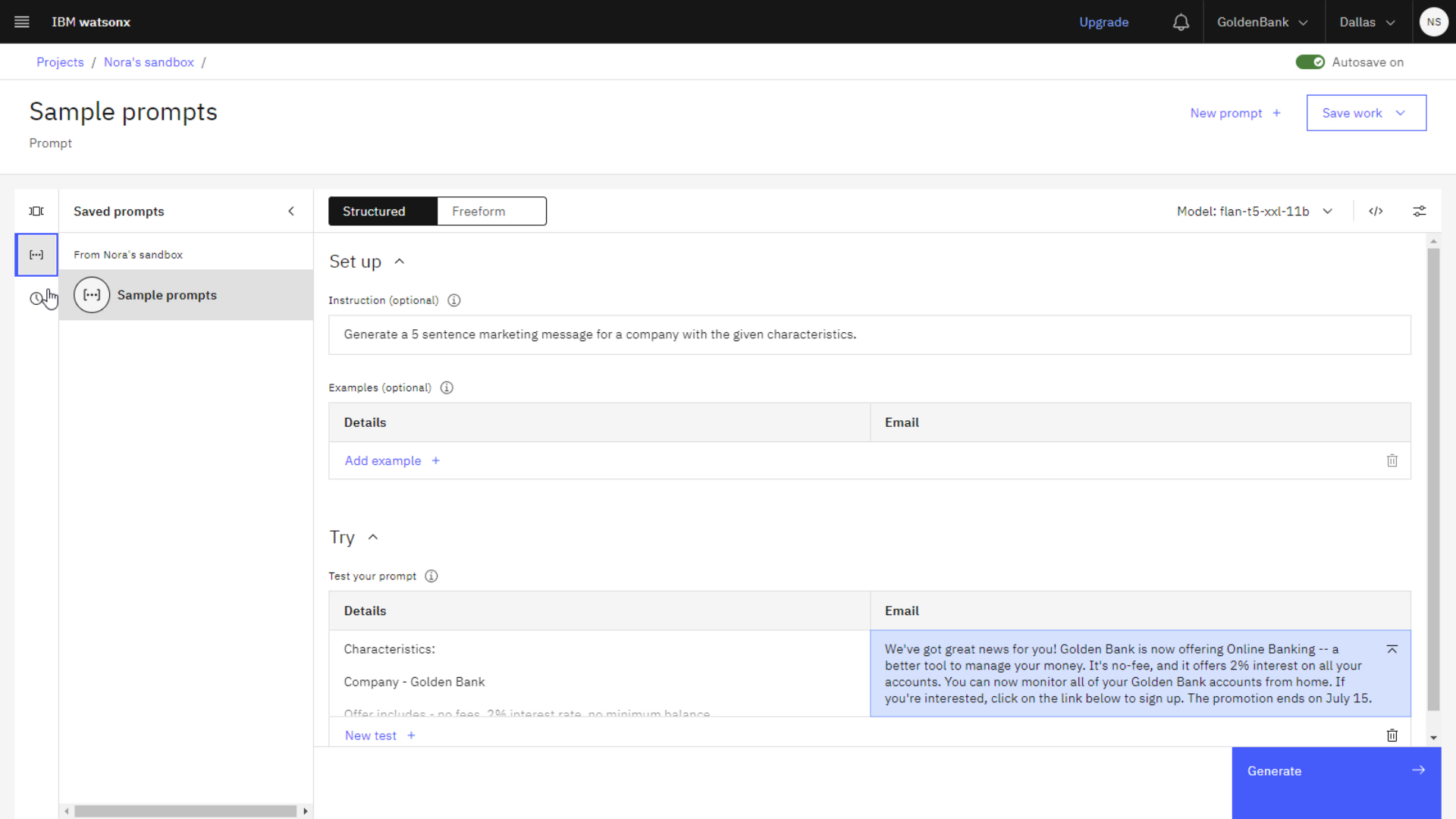The height and width of the screenshot is (819, 1456).
Task: Click the Upgrade link
Action: tap(1103, 22)
